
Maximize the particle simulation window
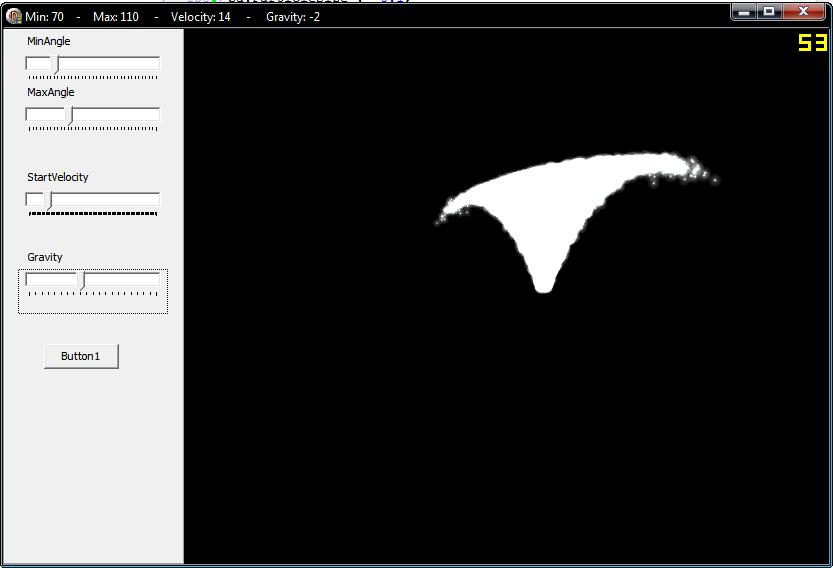pos(769,11)
